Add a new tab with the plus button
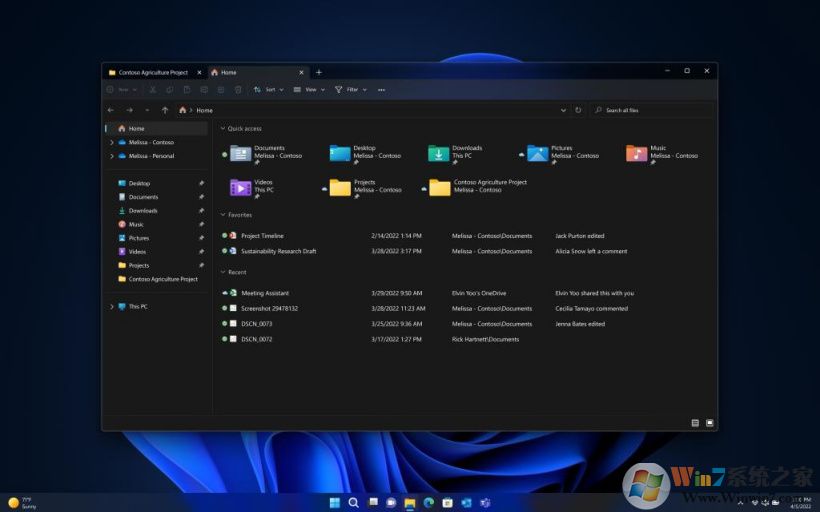Image resolution: width=820 pixels, height=512 pixels. click(x=319, y=72)
